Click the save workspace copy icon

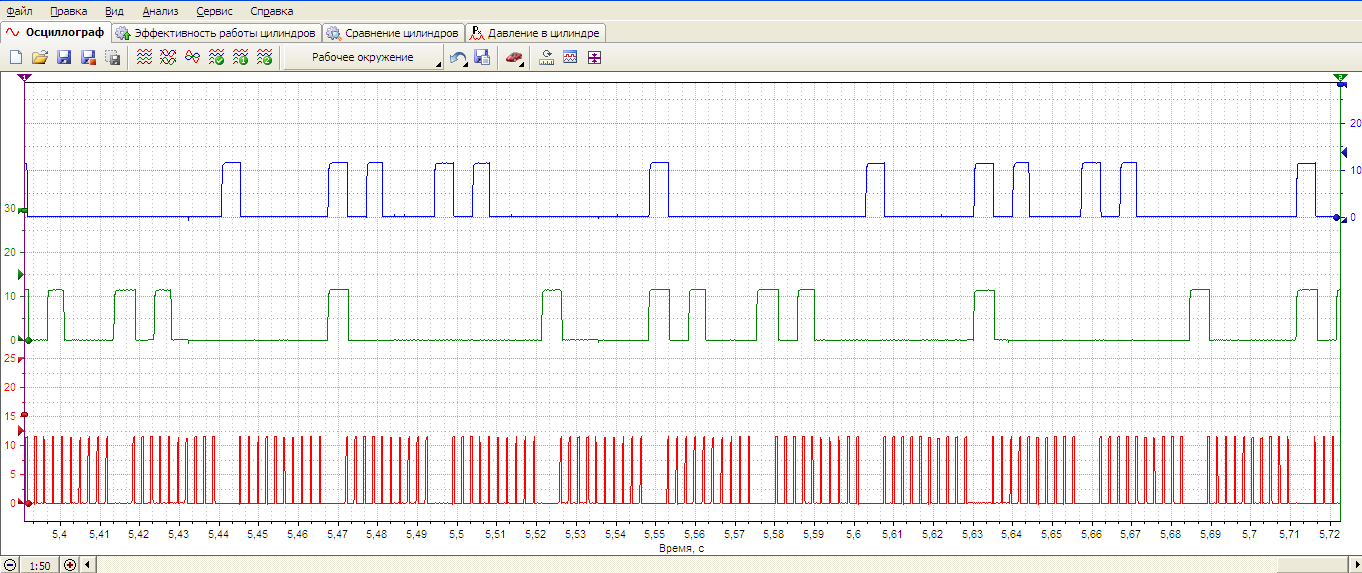(x=482, y=58)
